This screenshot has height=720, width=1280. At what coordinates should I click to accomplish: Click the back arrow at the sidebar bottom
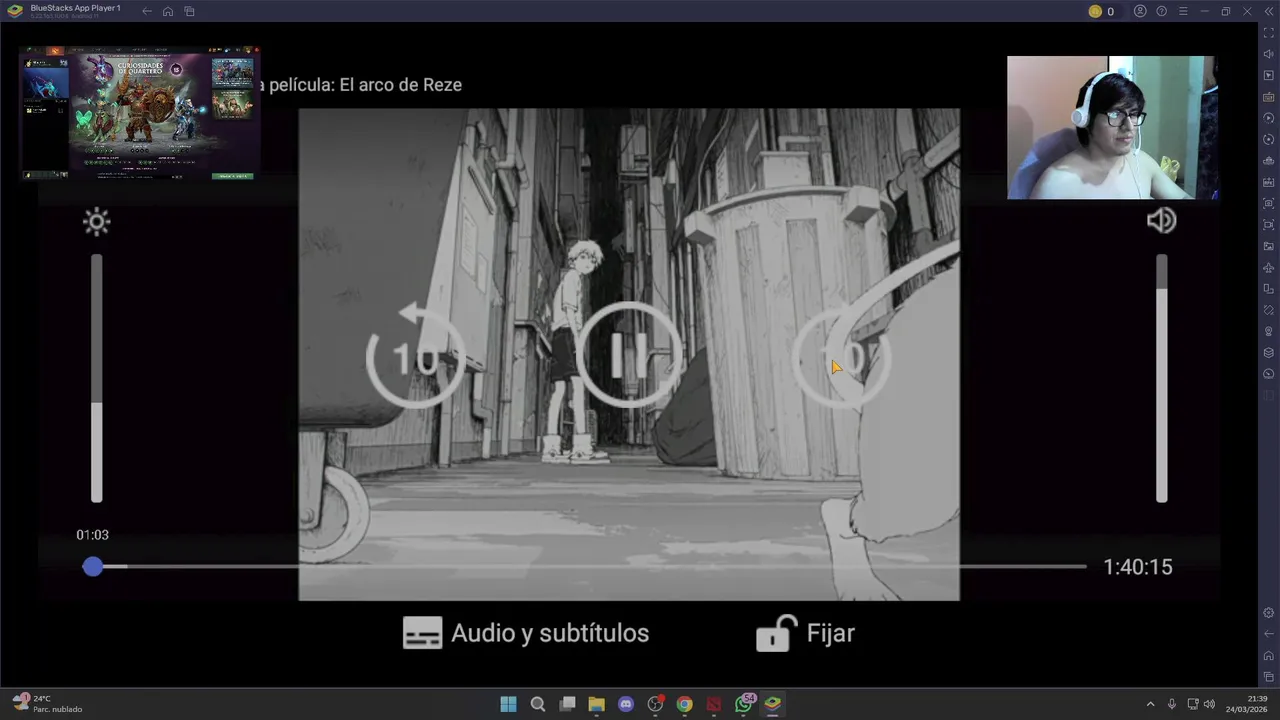tap(1269, 634)
